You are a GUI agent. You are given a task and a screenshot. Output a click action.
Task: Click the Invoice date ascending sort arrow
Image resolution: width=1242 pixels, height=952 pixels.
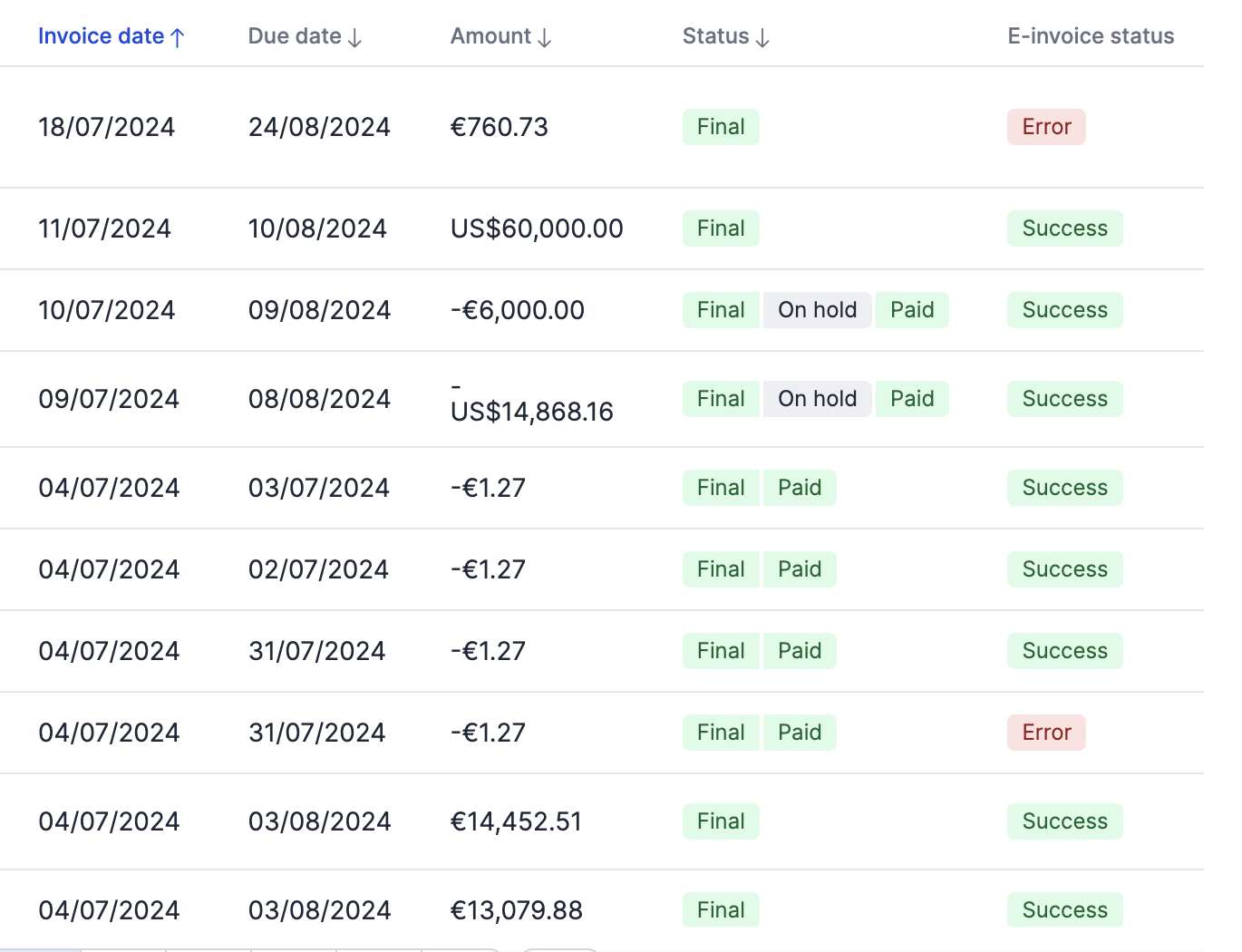tap(178, 37)
